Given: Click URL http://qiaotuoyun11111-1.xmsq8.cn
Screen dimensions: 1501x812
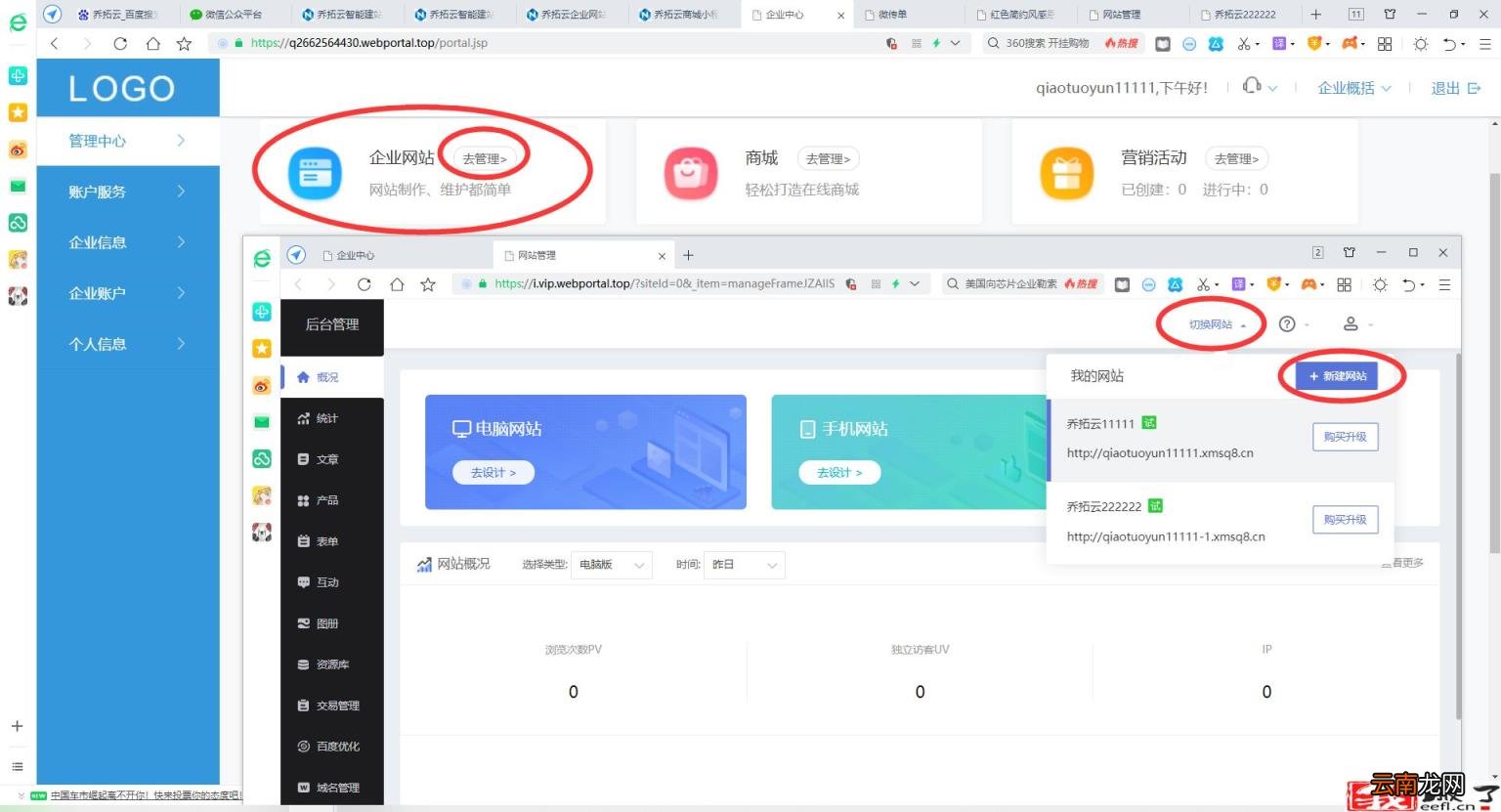Looking at the screenshot, I should (1166, 536).
